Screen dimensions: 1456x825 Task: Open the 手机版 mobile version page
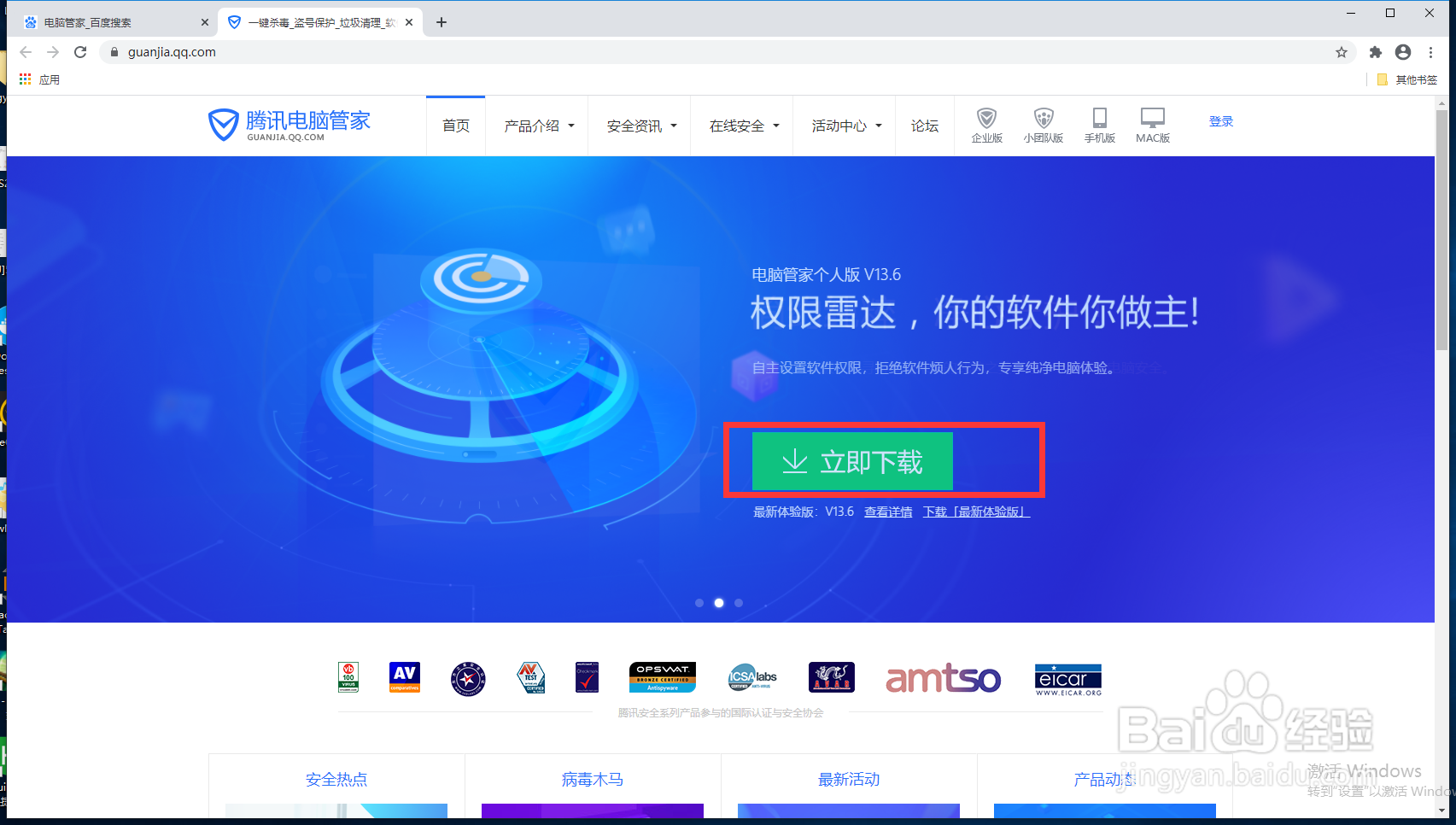(1100, 125)
